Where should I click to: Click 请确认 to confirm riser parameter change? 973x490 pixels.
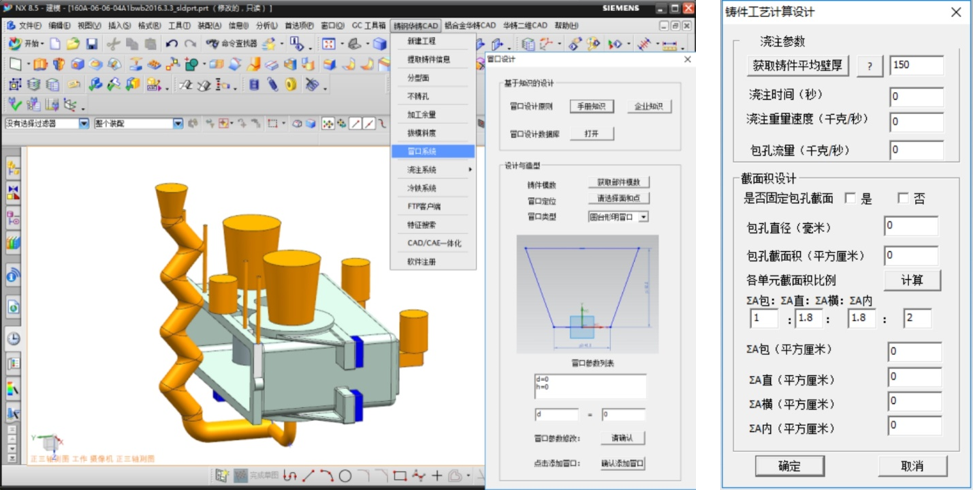(623, 438)
